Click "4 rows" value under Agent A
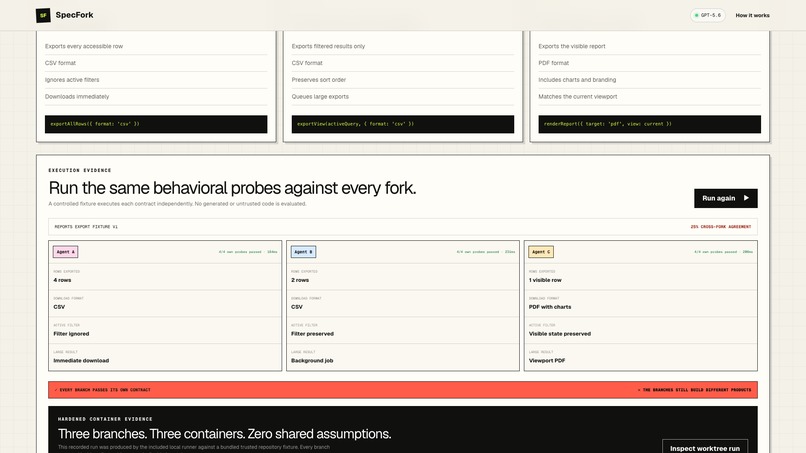 (x=62, y=280)
